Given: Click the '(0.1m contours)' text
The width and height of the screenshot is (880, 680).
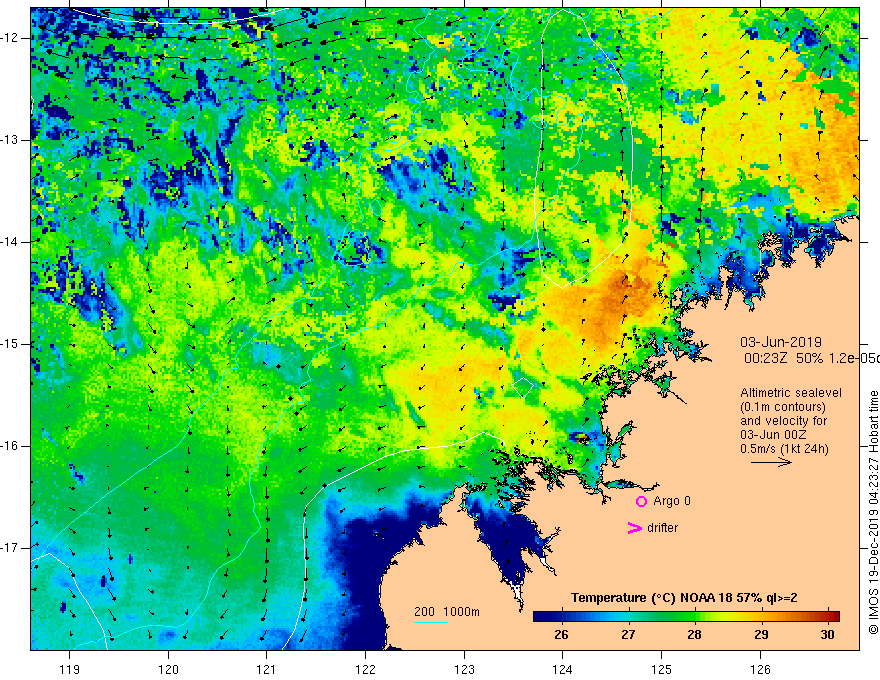Looking at the screenshot, I should pyautogui.click(x=783, y=407).
